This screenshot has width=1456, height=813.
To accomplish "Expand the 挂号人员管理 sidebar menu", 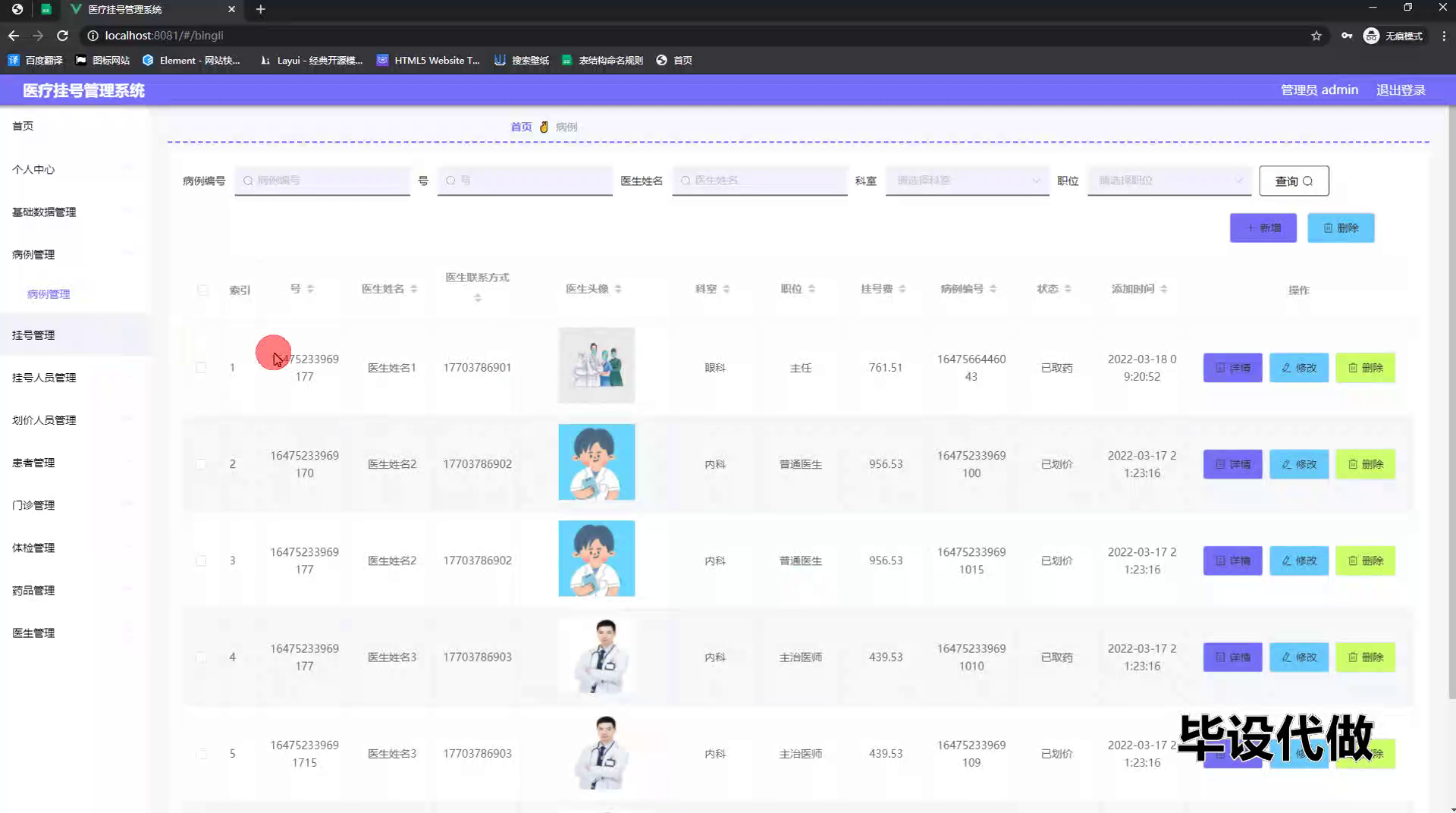I will coord(74,377).
